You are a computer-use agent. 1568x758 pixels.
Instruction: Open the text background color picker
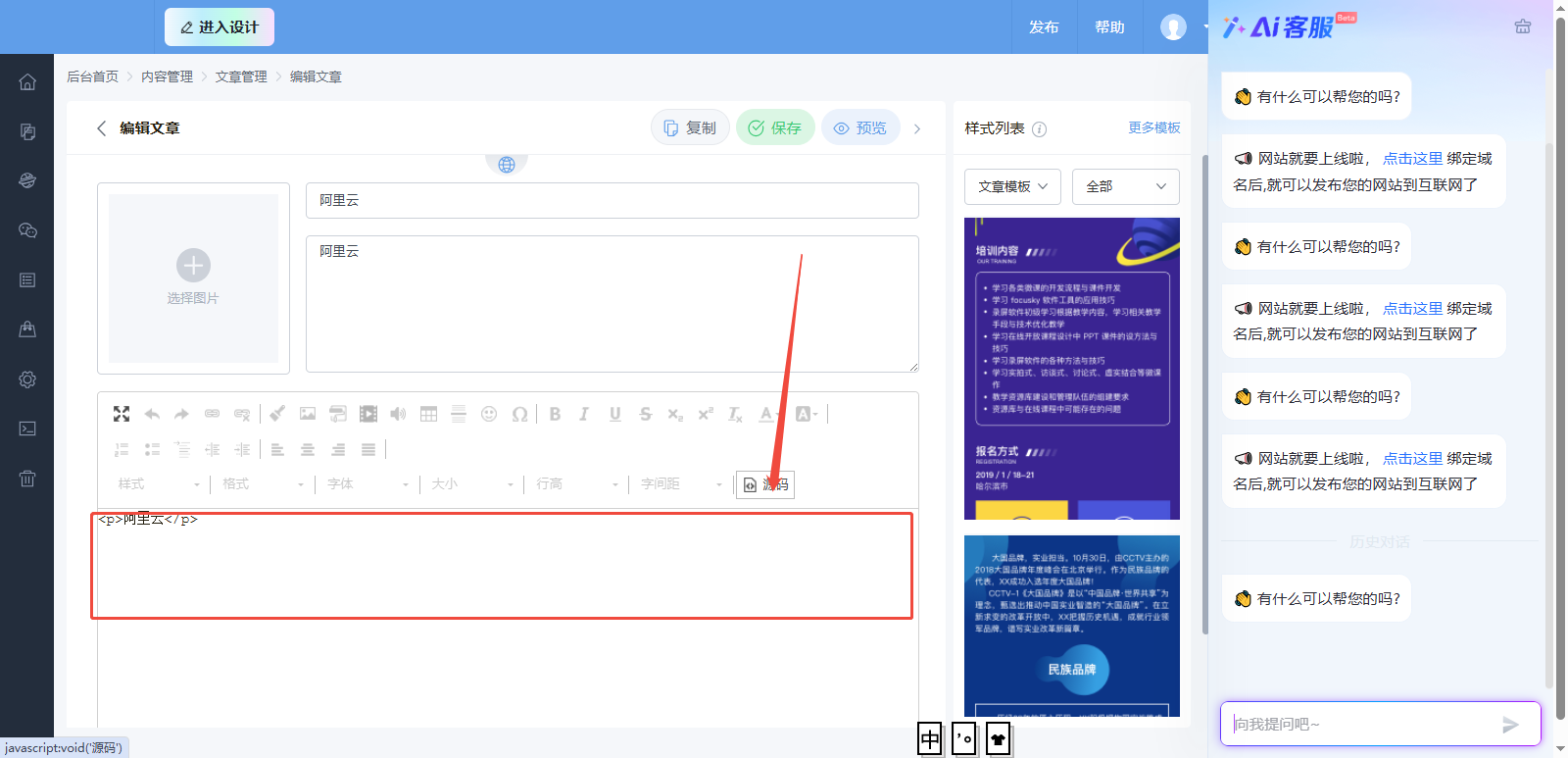807,414
